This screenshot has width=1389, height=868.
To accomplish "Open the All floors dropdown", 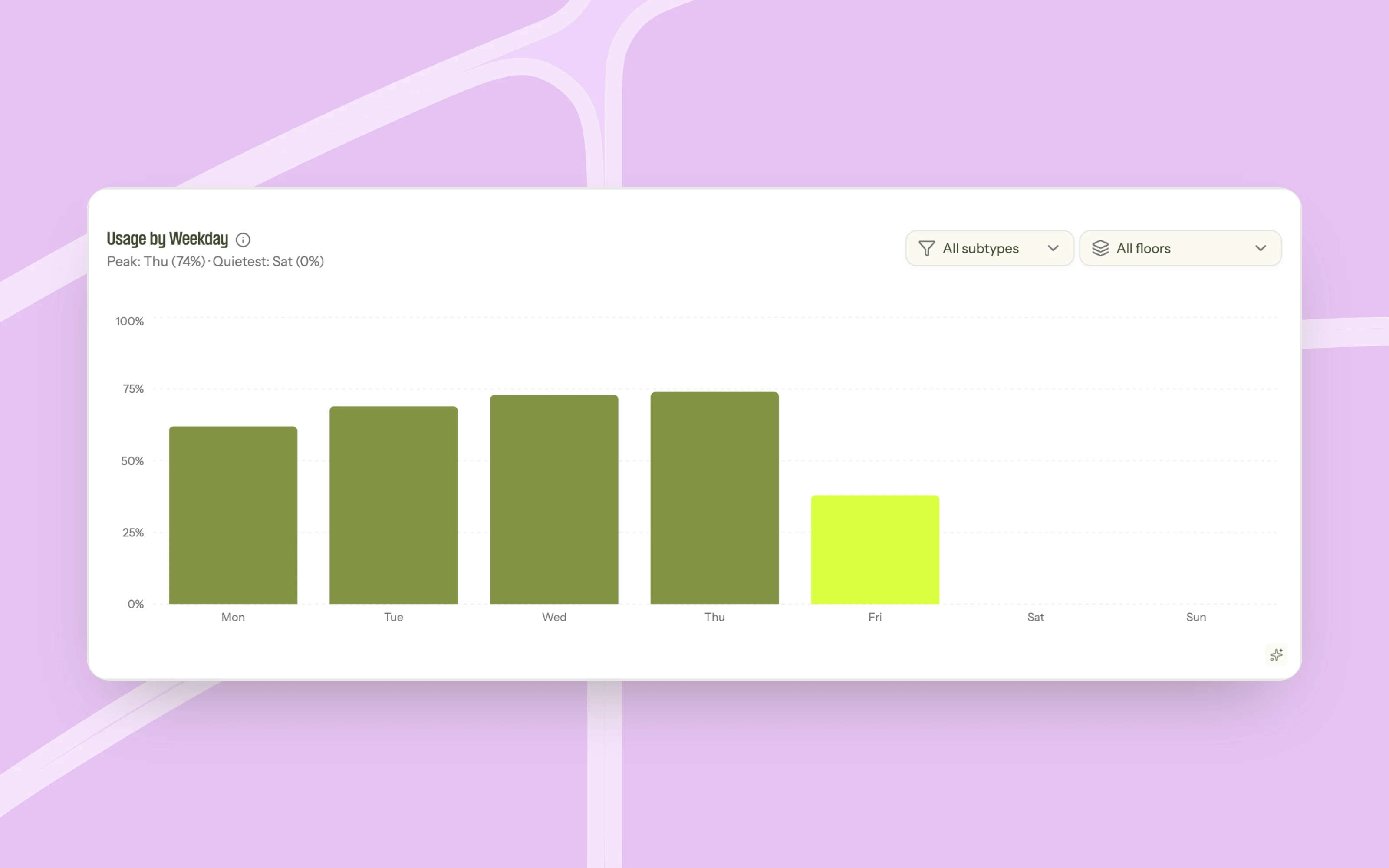I will pyautogui.click(x=1180, y=249).
